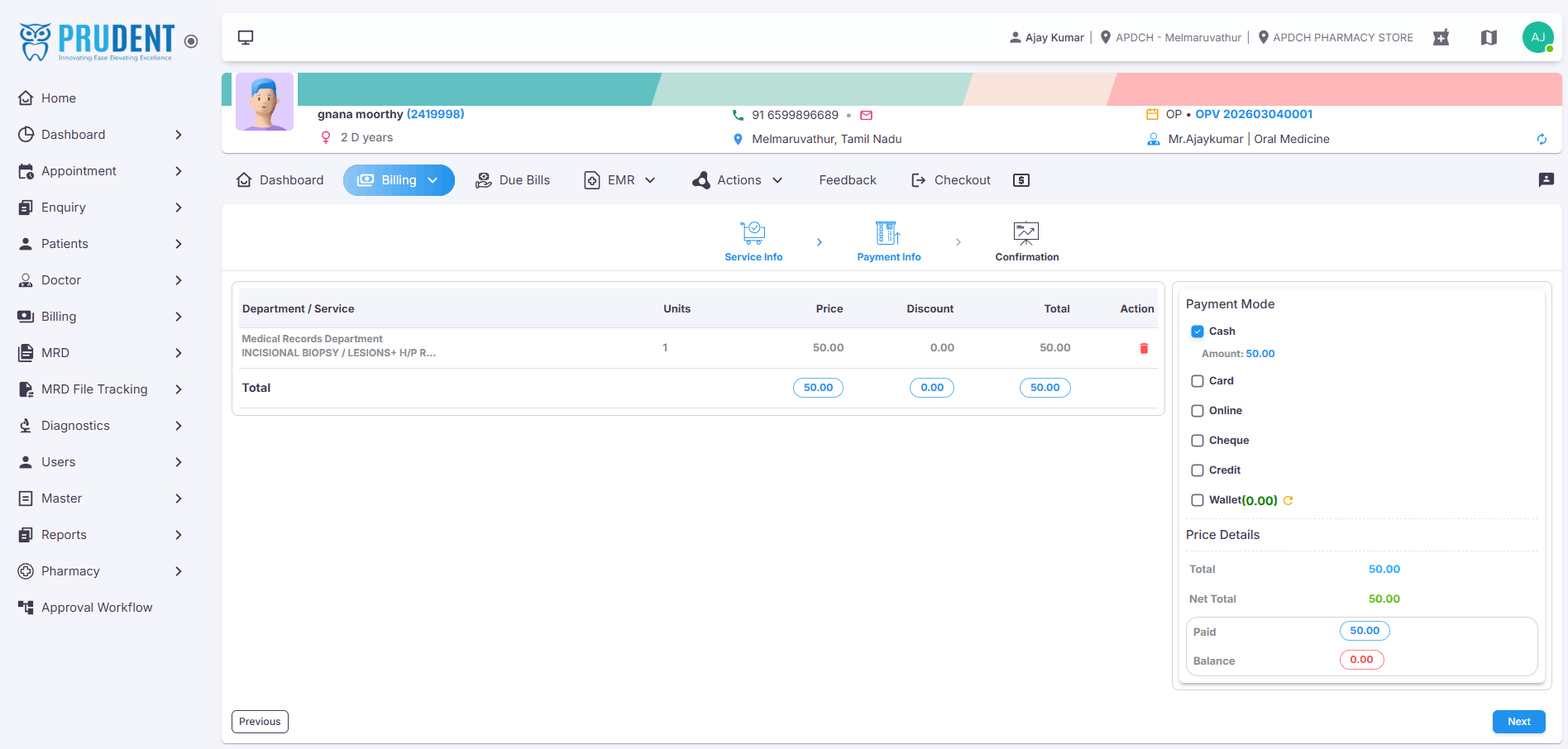1568x749 pixels.
Task: Click the monitor icon in top bar
Action: (246, 37)
